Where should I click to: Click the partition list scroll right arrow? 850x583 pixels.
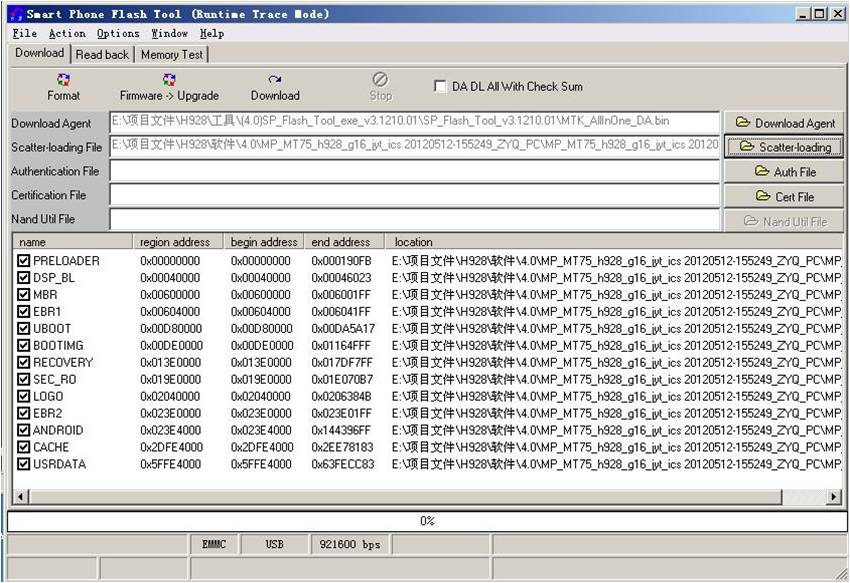834,496
